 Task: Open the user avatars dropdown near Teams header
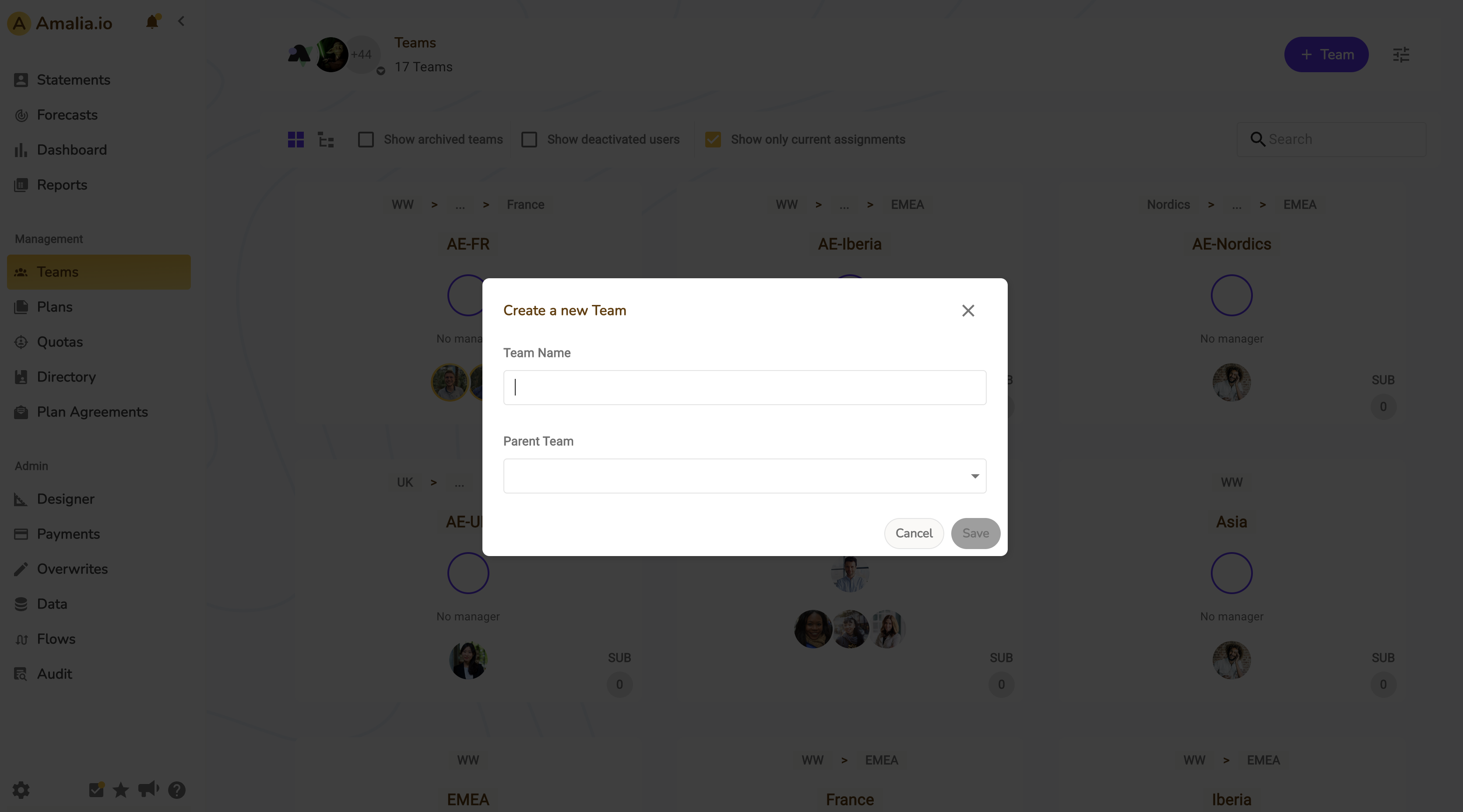tap(380, 71)
